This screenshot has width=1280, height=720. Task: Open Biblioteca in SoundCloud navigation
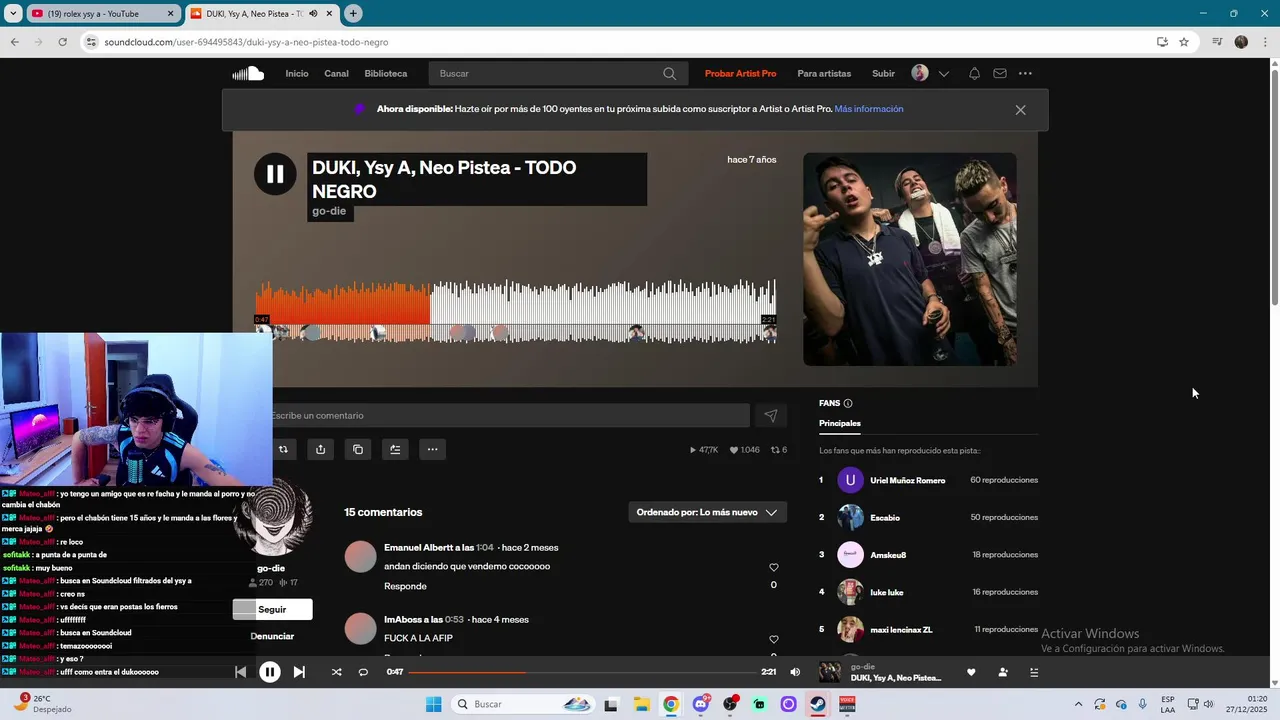[x=386, y=73]
